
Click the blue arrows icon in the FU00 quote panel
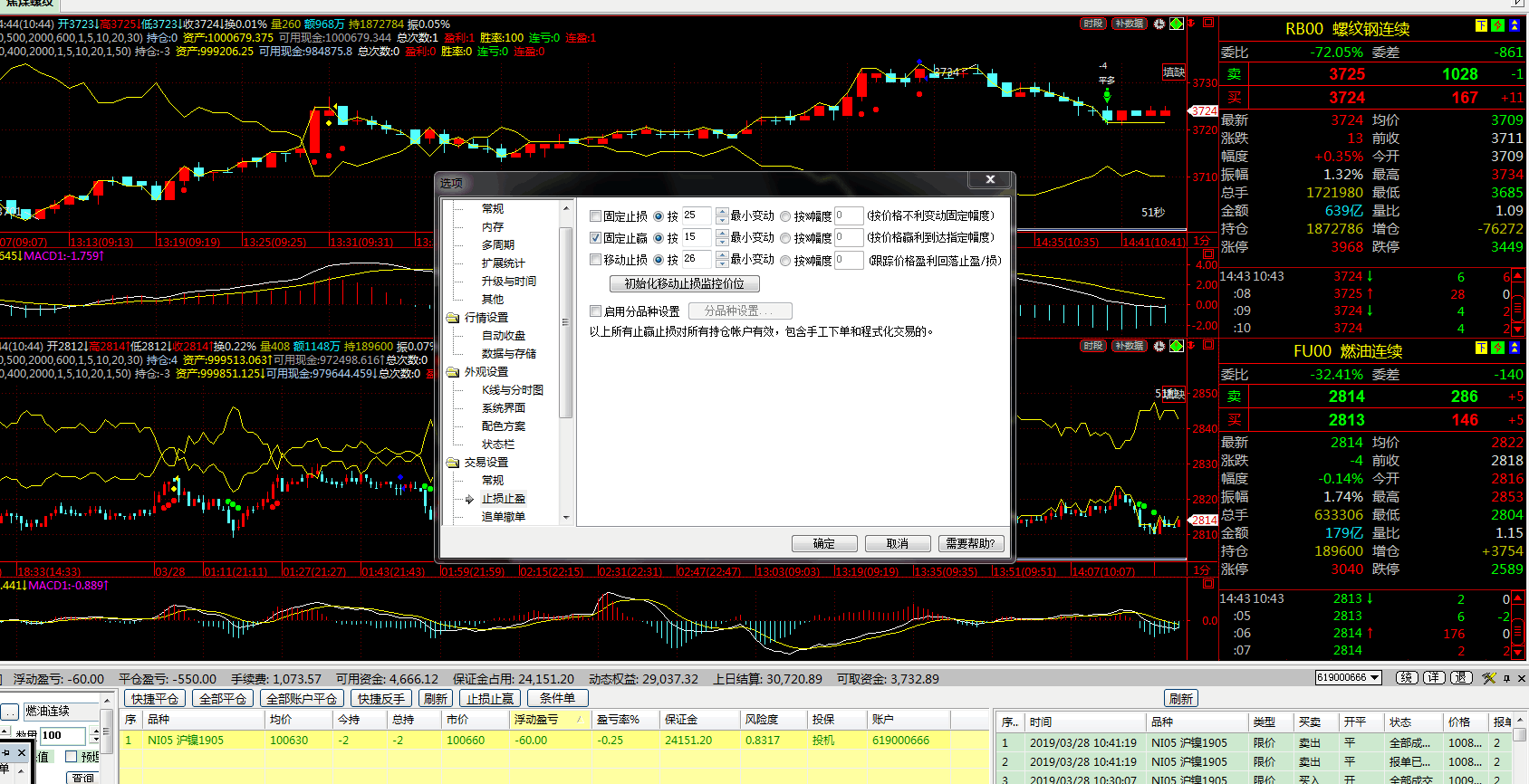tap(1515, 348)
